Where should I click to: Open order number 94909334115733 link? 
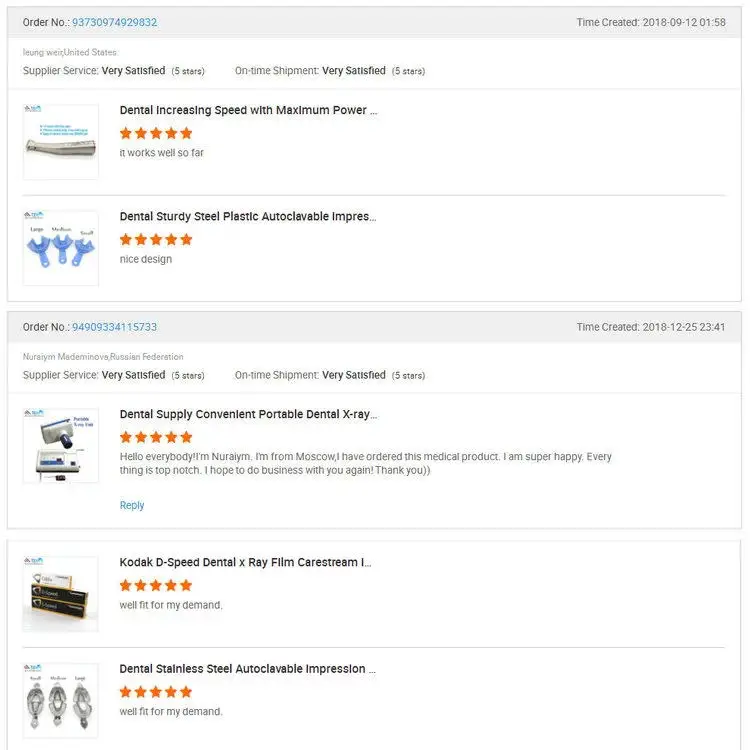coord(114,327)
